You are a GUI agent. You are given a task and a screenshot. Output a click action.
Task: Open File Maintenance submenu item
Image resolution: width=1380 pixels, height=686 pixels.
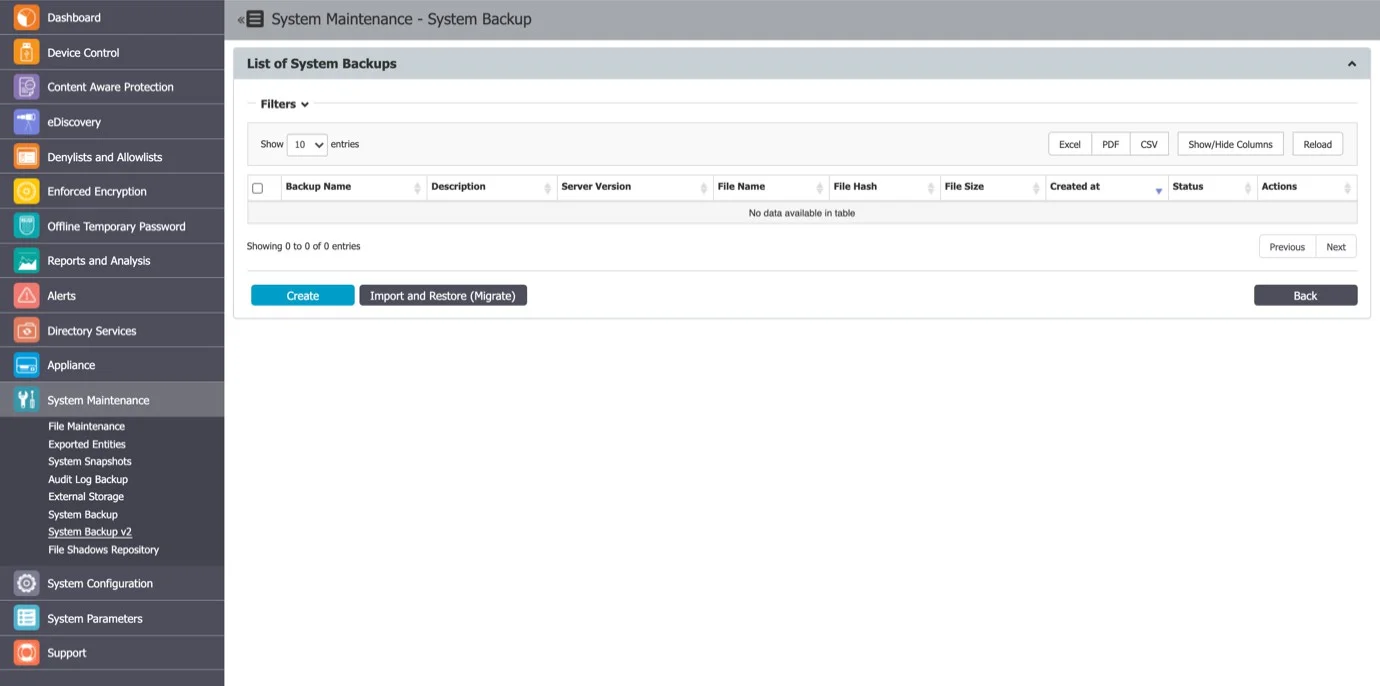[x=86, y=426]
